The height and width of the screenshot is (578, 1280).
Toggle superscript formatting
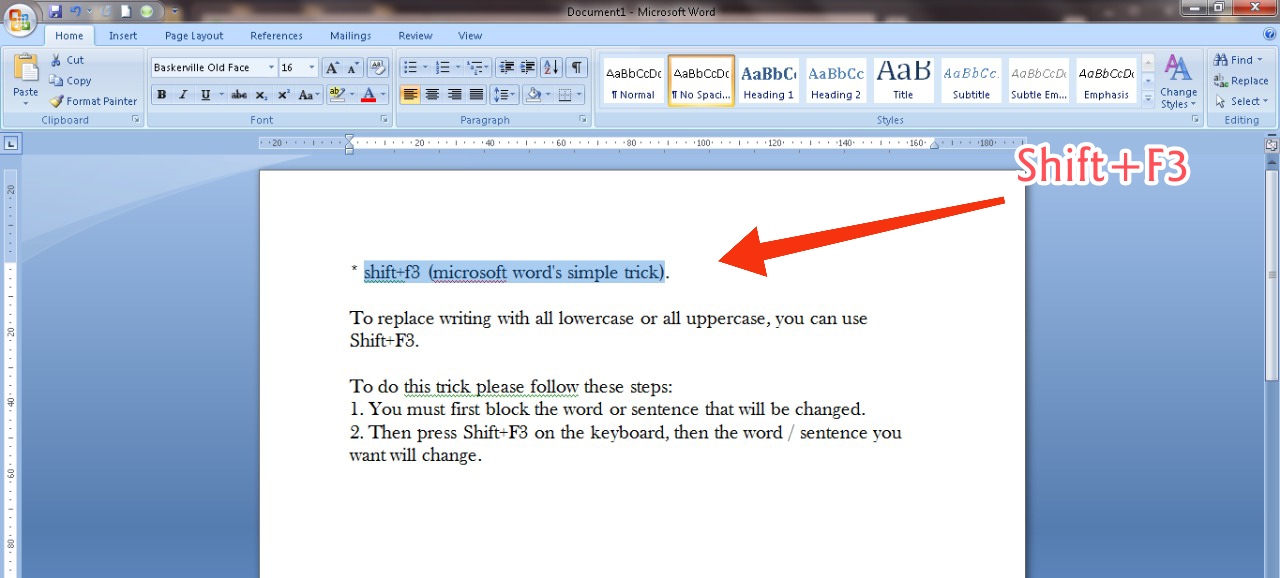(x=283, y=95)
